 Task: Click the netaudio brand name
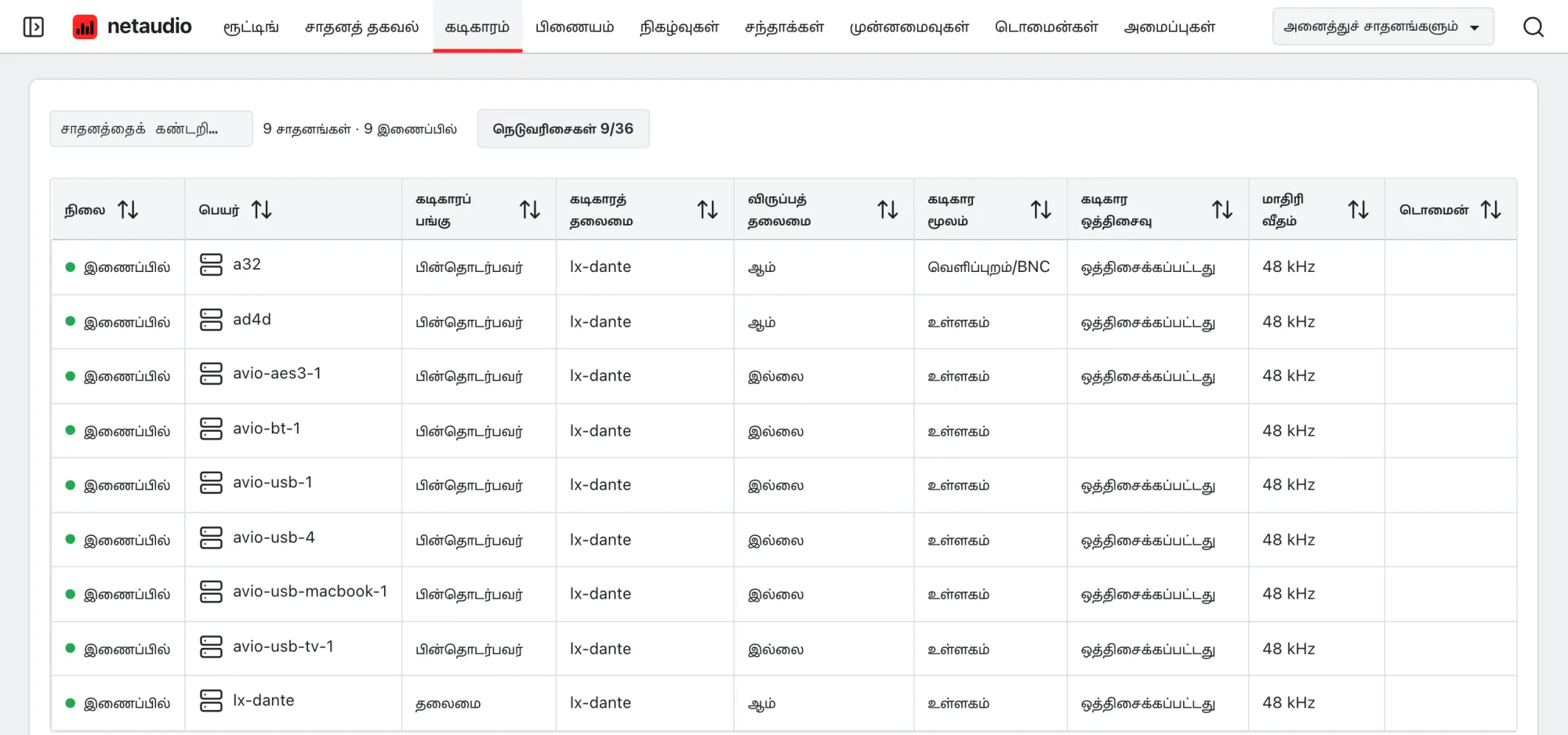(149, 27)
